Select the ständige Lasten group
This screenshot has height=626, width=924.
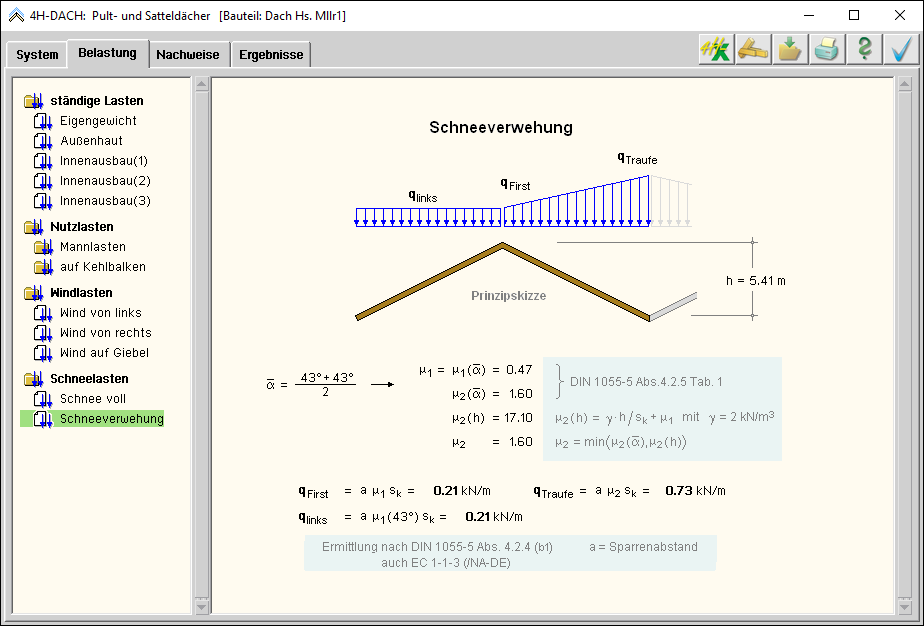coord(96,101)
